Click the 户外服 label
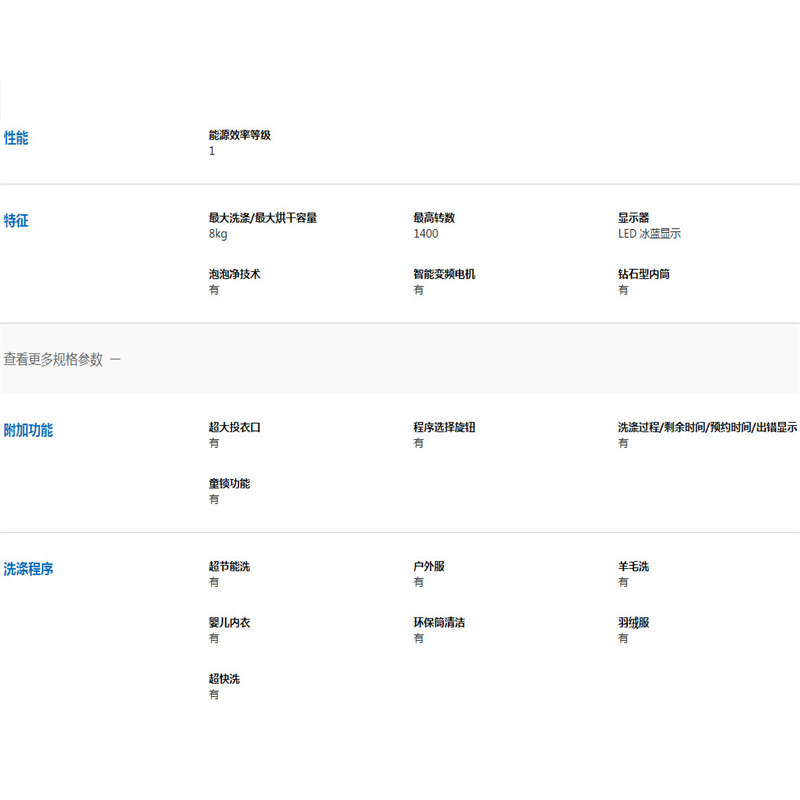 429,566
